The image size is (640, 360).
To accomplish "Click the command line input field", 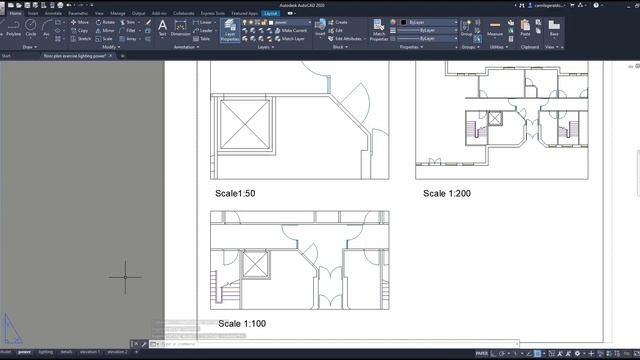I will tap(339, 344).
